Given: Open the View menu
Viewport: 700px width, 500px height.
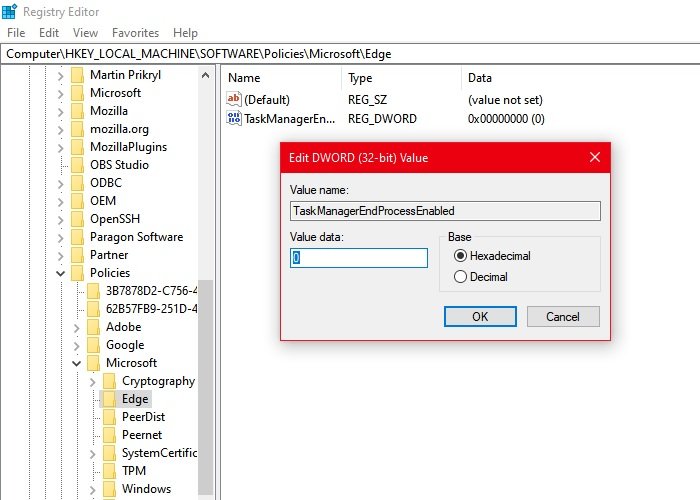Looking at the screenshot, I should click(x=85, y=33).
